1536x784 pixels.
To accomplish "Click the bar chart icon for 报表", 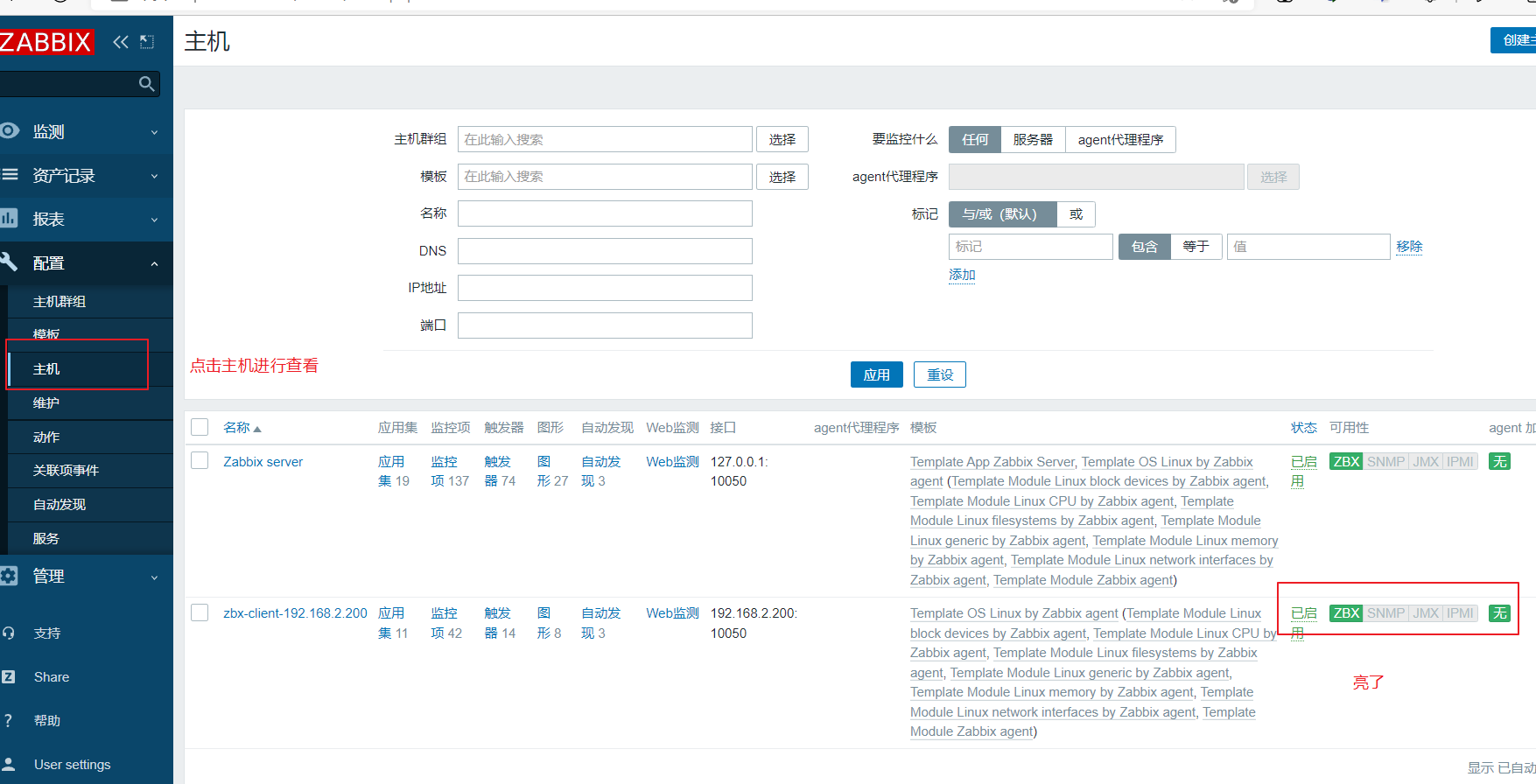I will 9,218.
